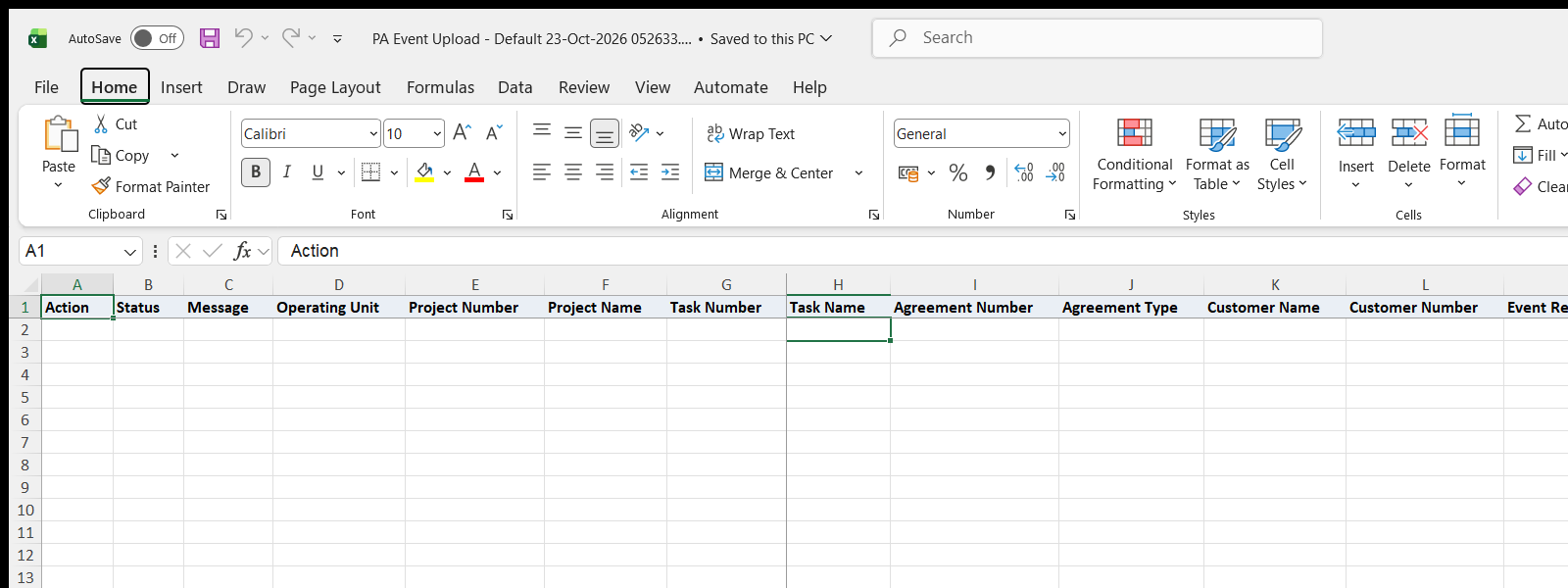Click the Clear button
The width and height of the screenshot is (1568, 588).
[1540, 186]
